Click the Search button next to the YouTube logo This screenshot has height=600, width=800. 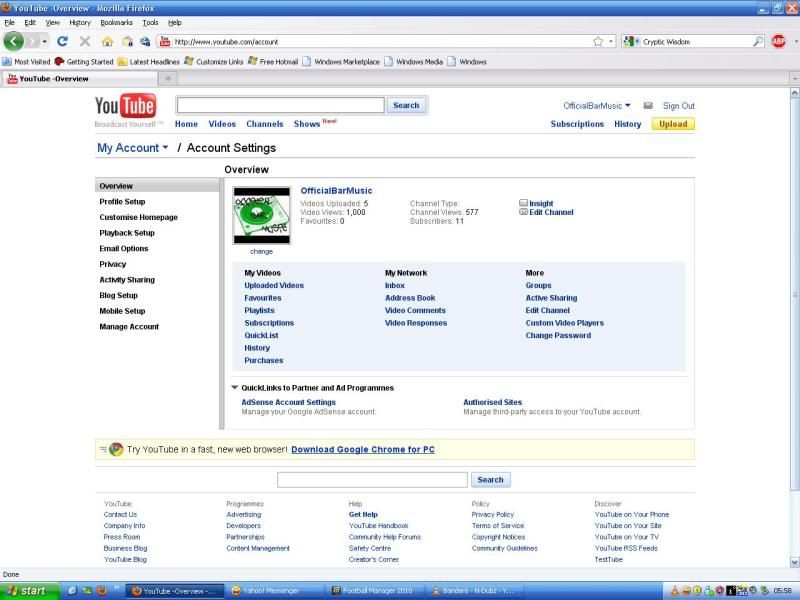tap(406, 106)
